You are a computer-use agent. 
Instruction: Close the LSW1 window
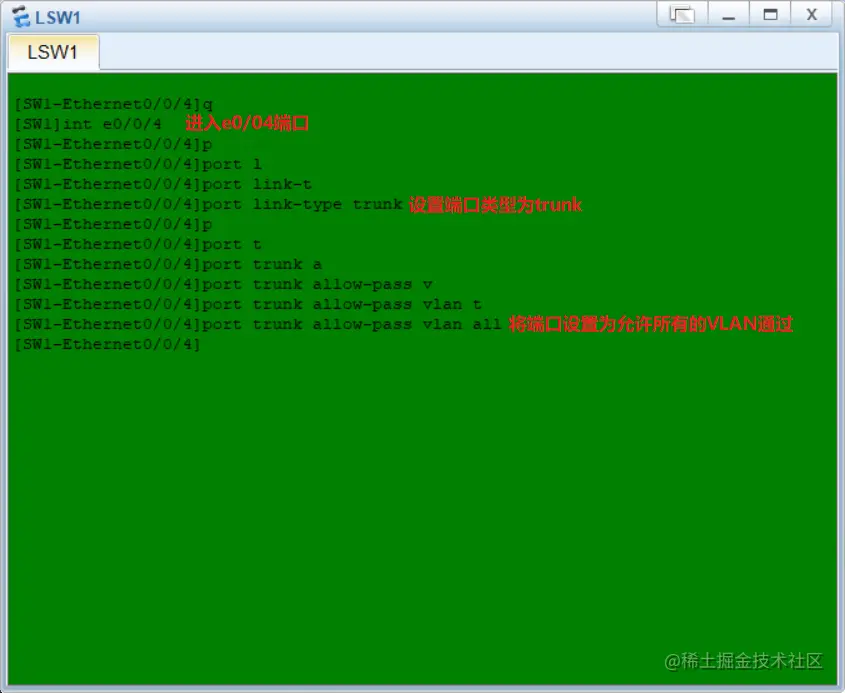coord(812,14)
